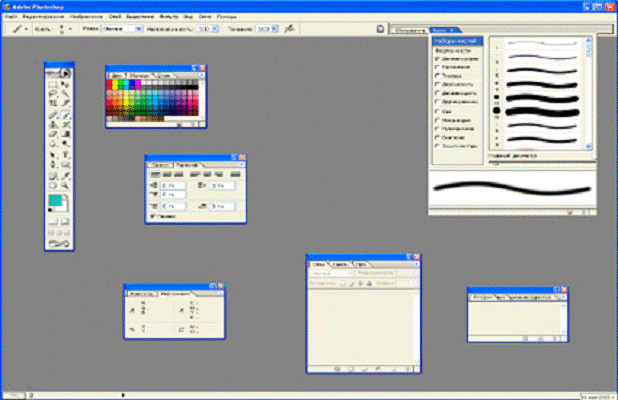
Task: Click the teal foreground color swatch
Action: click(55, 200)
